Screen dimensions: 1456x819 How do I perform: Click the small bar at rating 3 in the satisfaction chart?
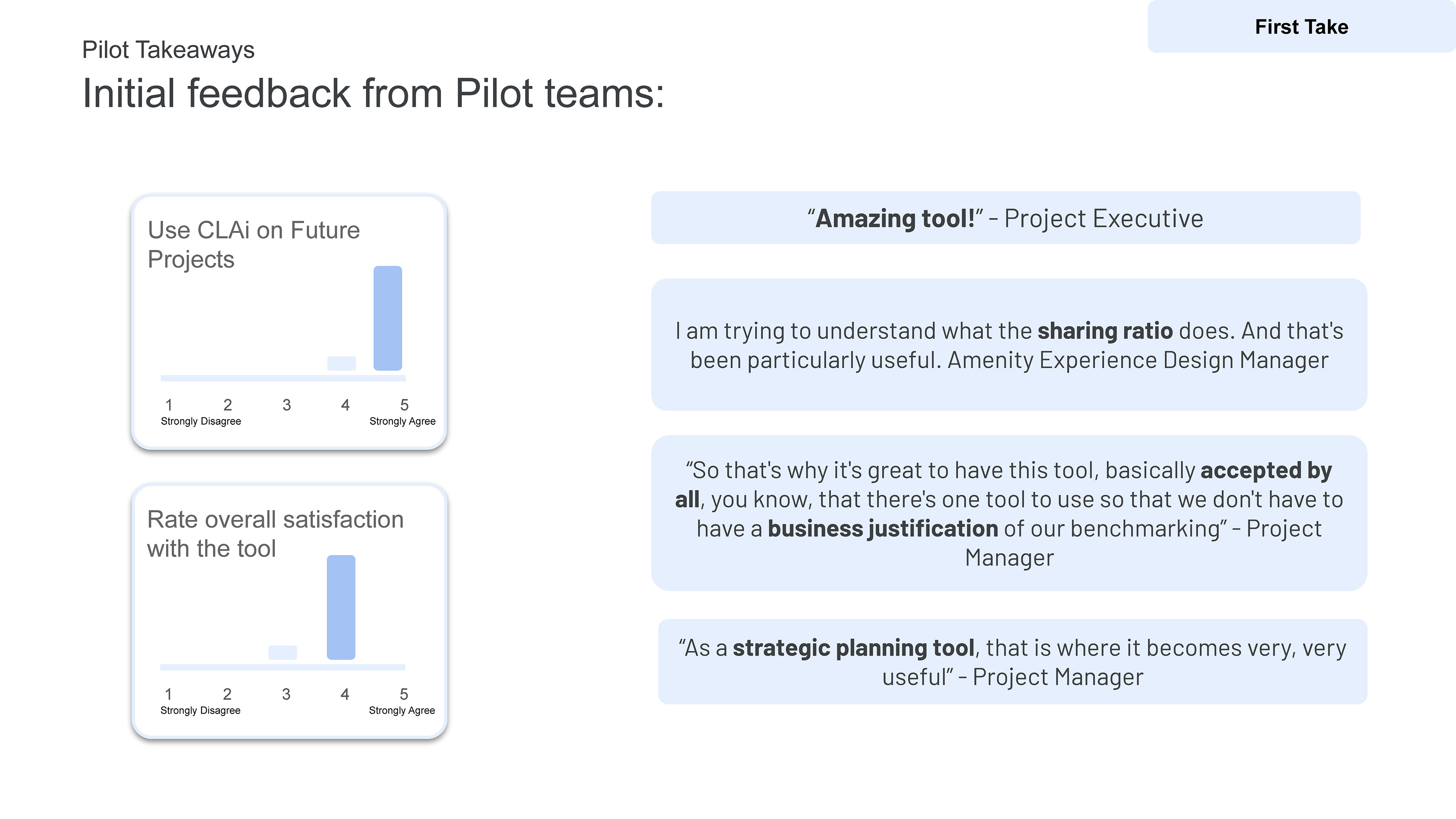coord(282,652)
